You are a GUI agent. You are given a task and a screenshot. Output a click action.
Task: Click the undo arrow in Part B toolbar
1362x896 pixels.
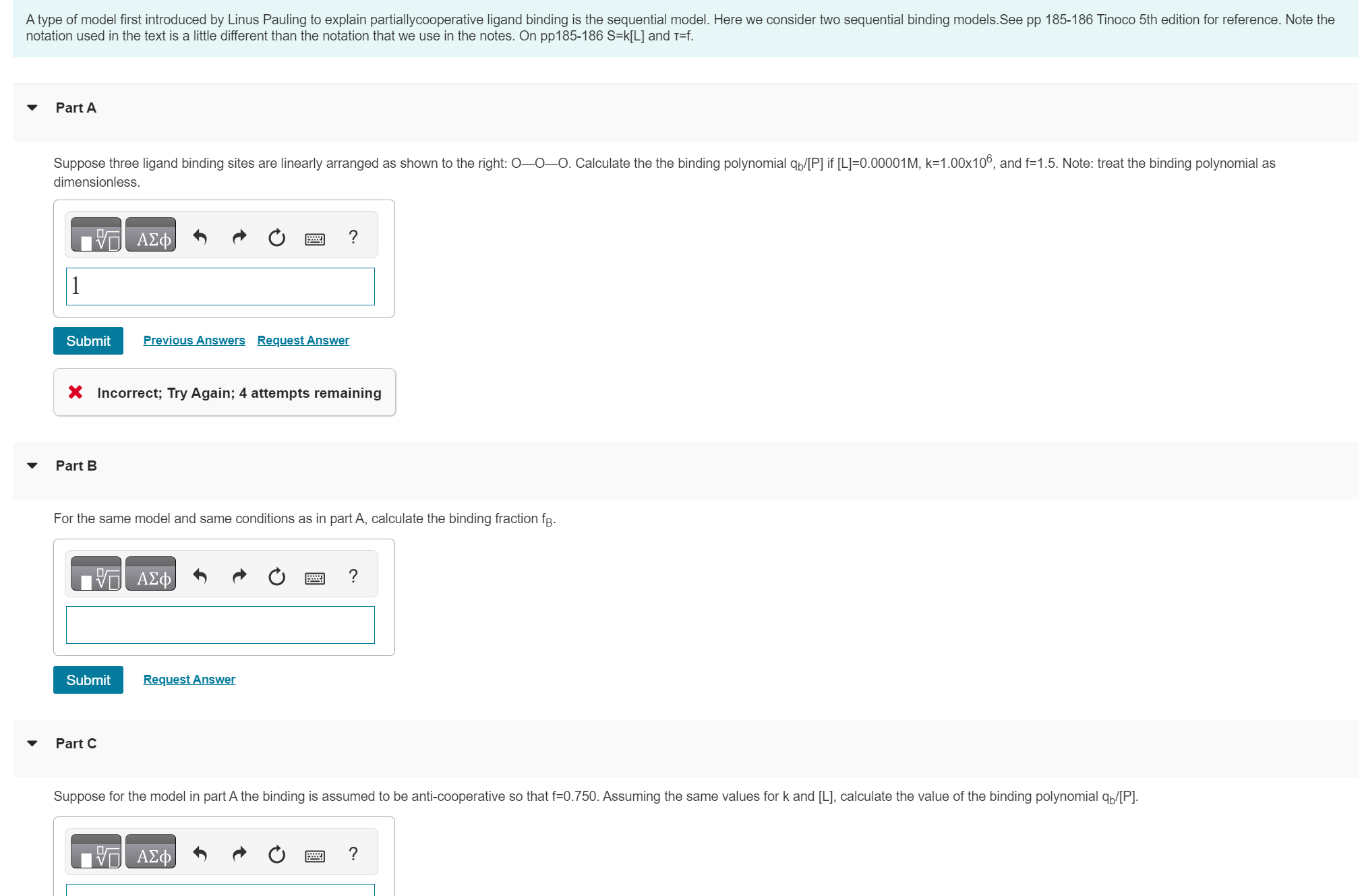(x=200, y=575)
